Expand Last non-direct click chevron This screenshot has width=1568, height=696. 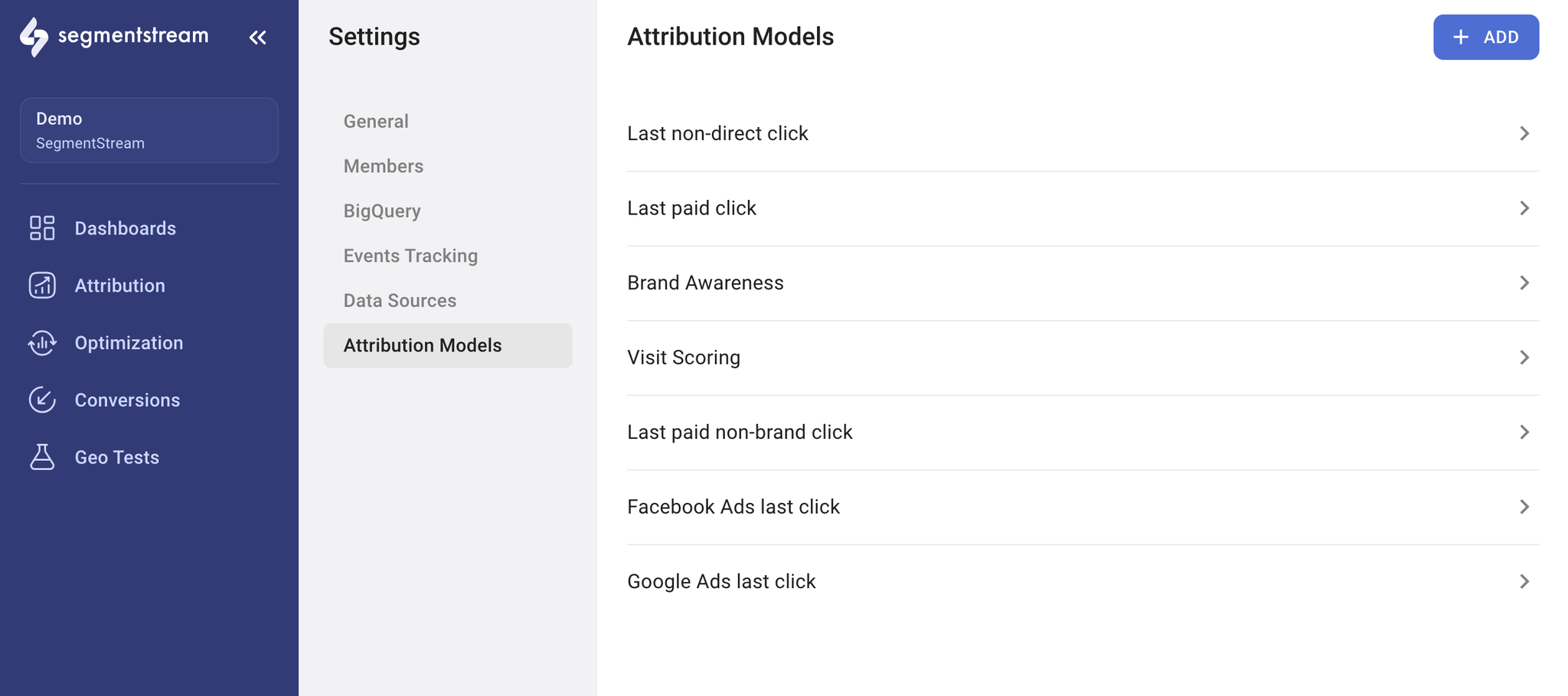1524,133
